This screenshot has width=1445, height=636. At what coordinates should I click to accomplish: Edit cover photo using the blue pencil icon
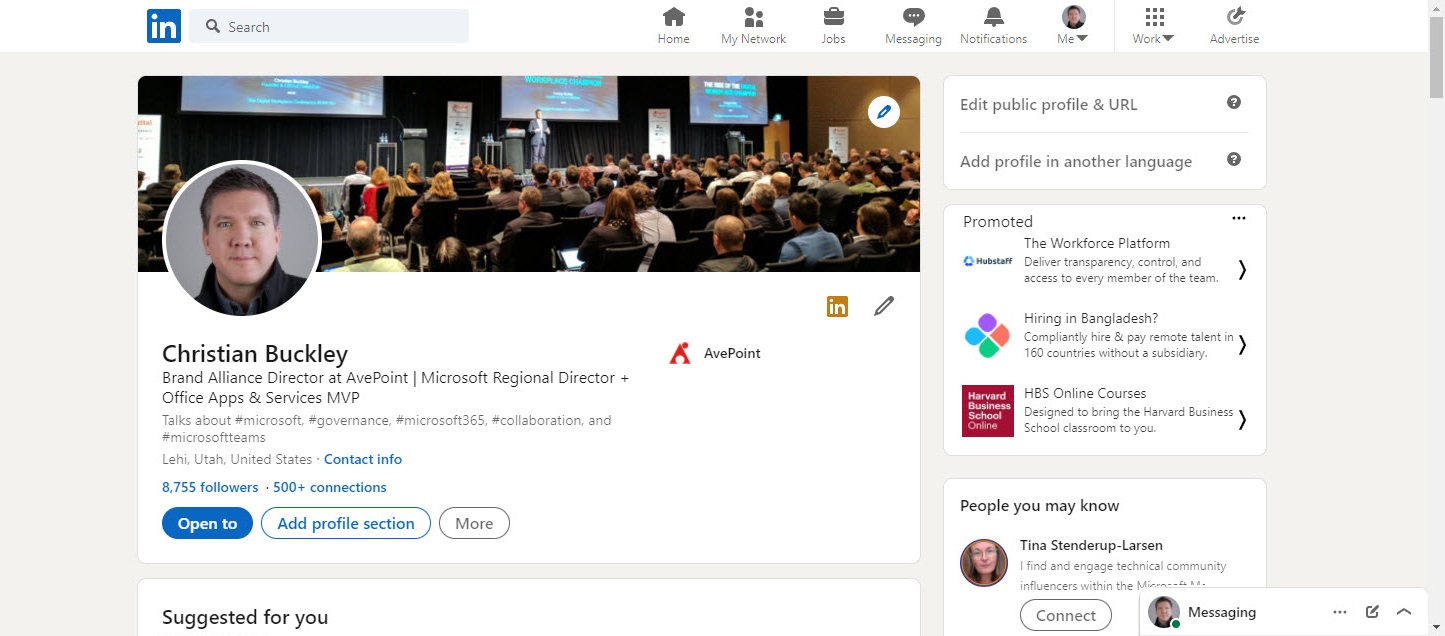[x=883, y=112]
